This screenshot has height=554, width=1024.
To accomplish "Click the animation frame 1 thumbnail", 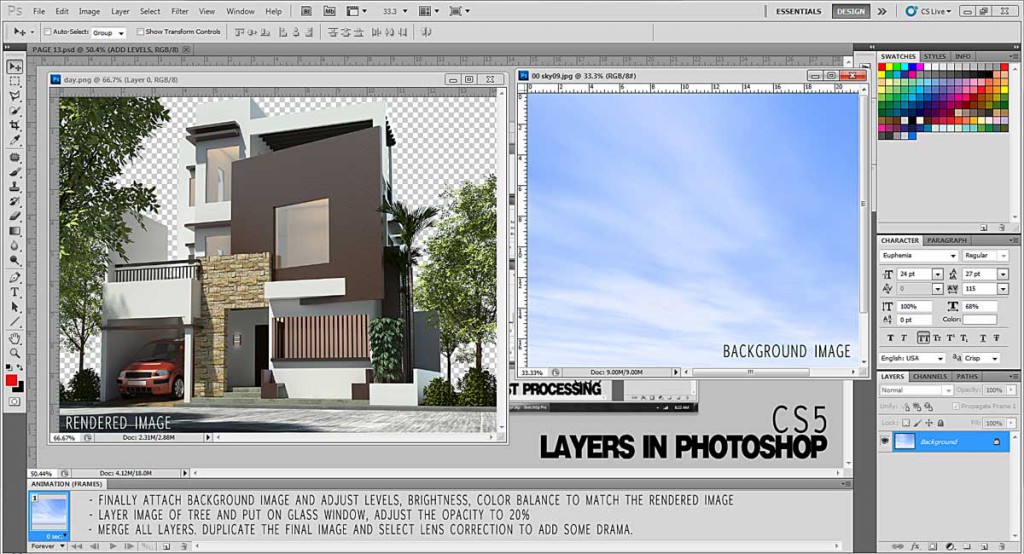I will [x=50, y=513].
